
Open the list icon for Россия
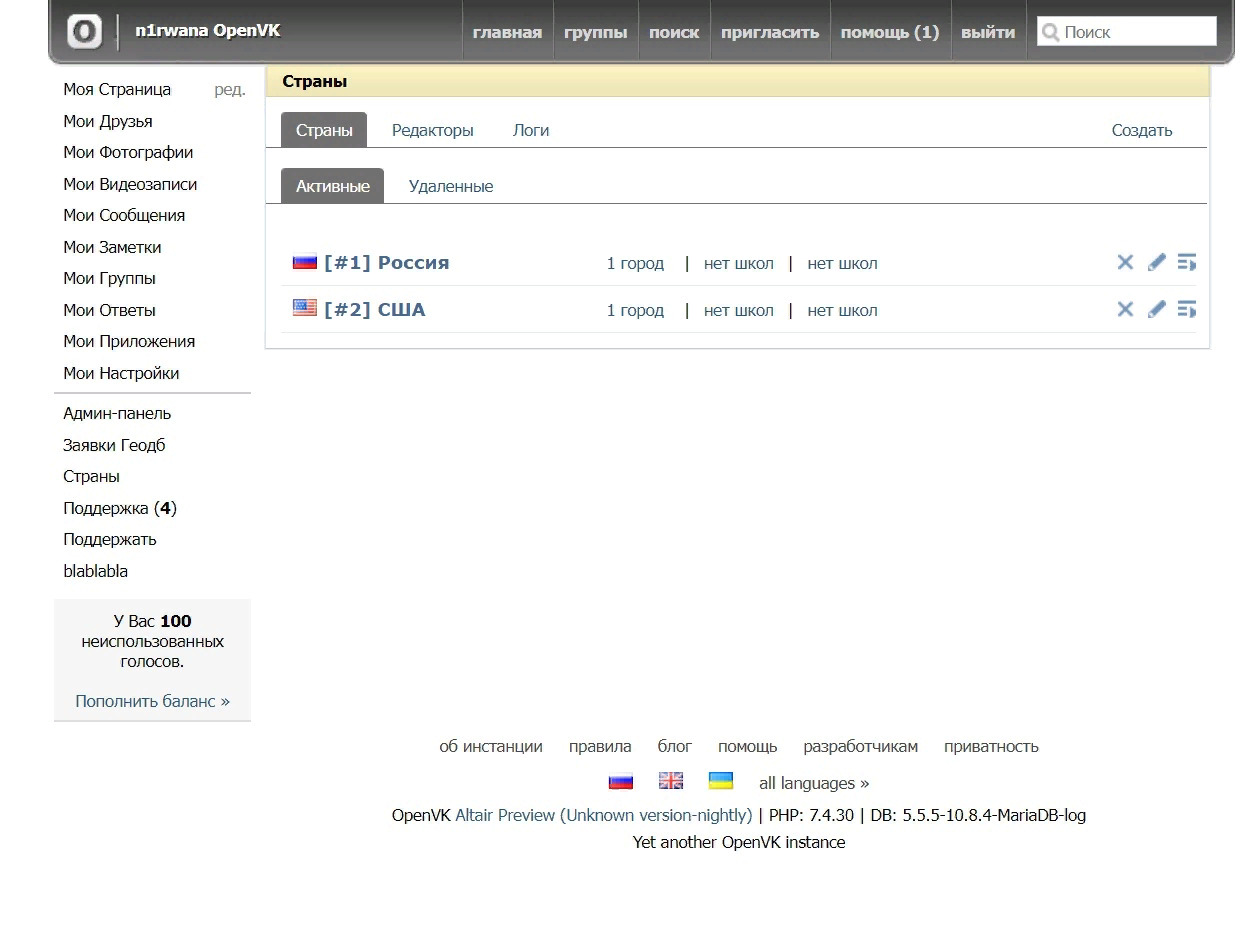pyautogui.click(x=1187, y=262)
